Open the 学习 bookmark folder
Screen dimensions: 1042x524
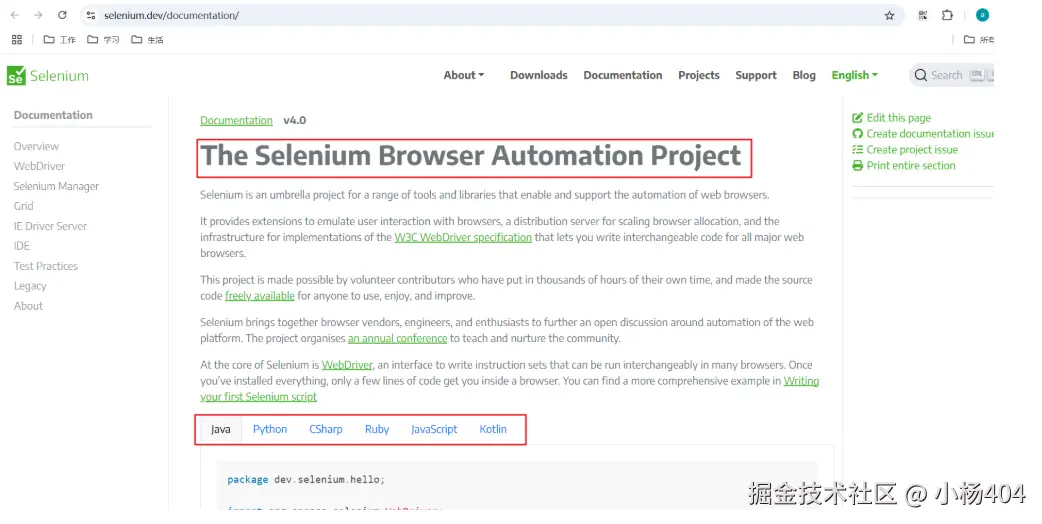tap(103, 40)
